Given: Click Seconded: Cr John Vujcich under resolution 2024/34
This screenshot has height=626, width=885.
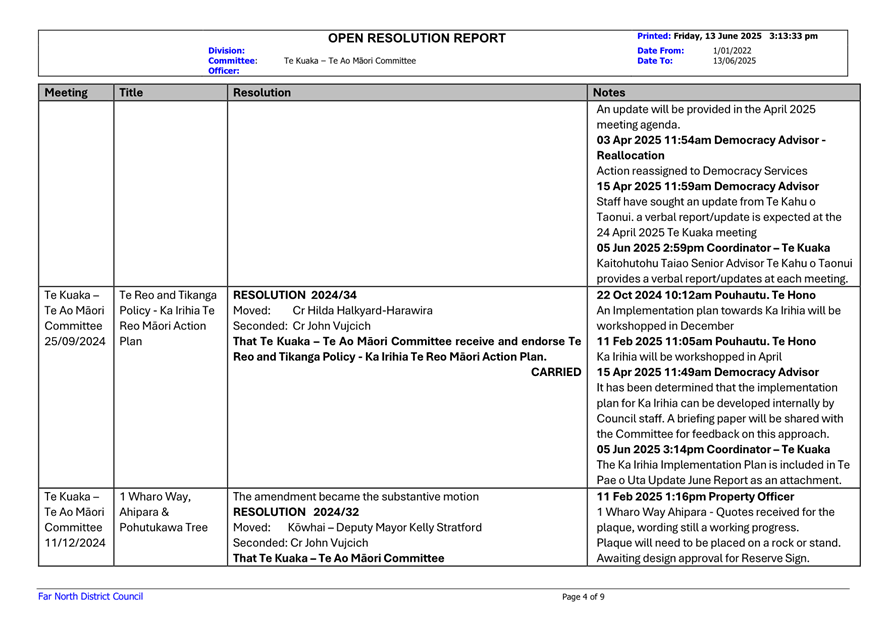Looking at the screenshot, I should tap(302, 326).
